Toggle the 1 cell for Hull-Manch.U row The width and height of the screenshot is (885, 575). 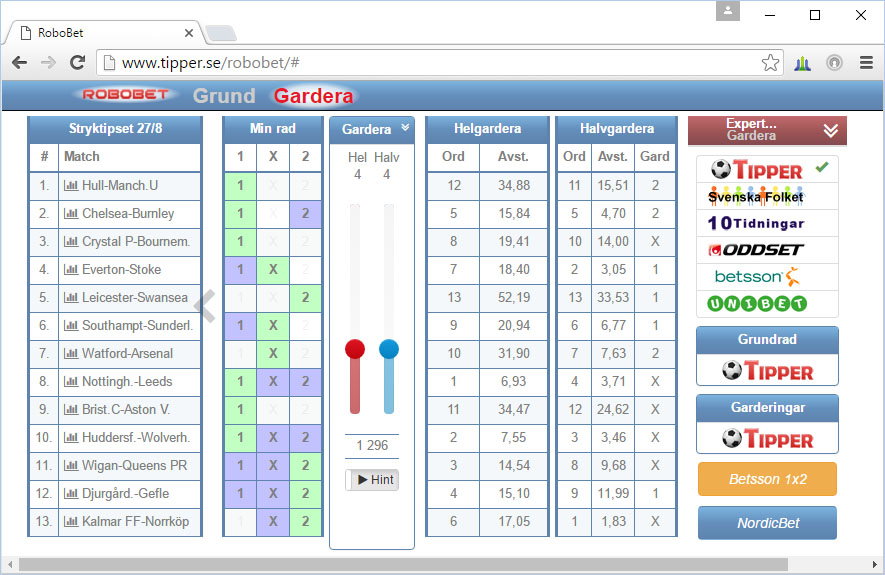pyautogui.click(x=240, y=186)
